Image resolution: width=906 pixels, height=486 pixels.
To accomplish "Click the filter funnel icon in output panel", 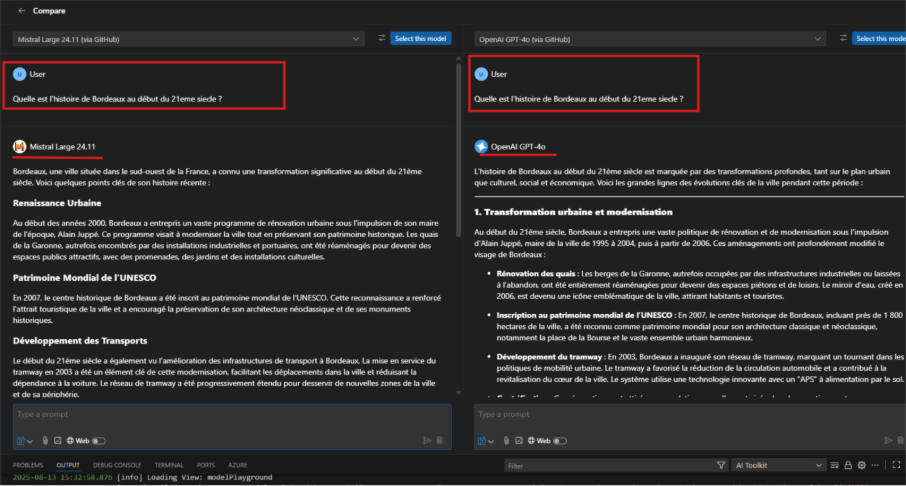I will click(721, 465).
